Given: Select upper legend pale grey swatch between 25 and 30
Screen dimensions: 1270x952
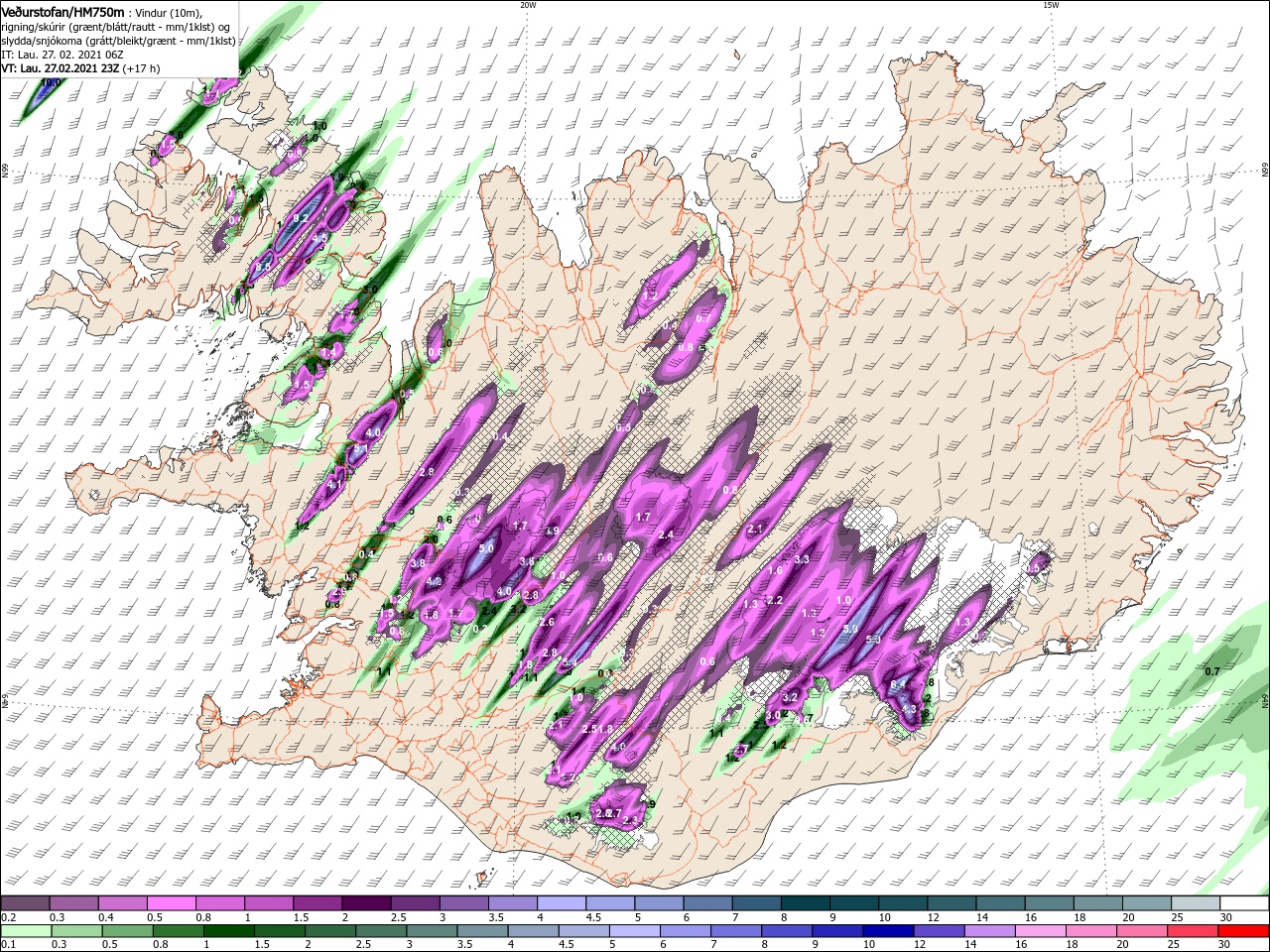Looking at the screenshot, I should pyautogui.click(x=1196, y=903).
